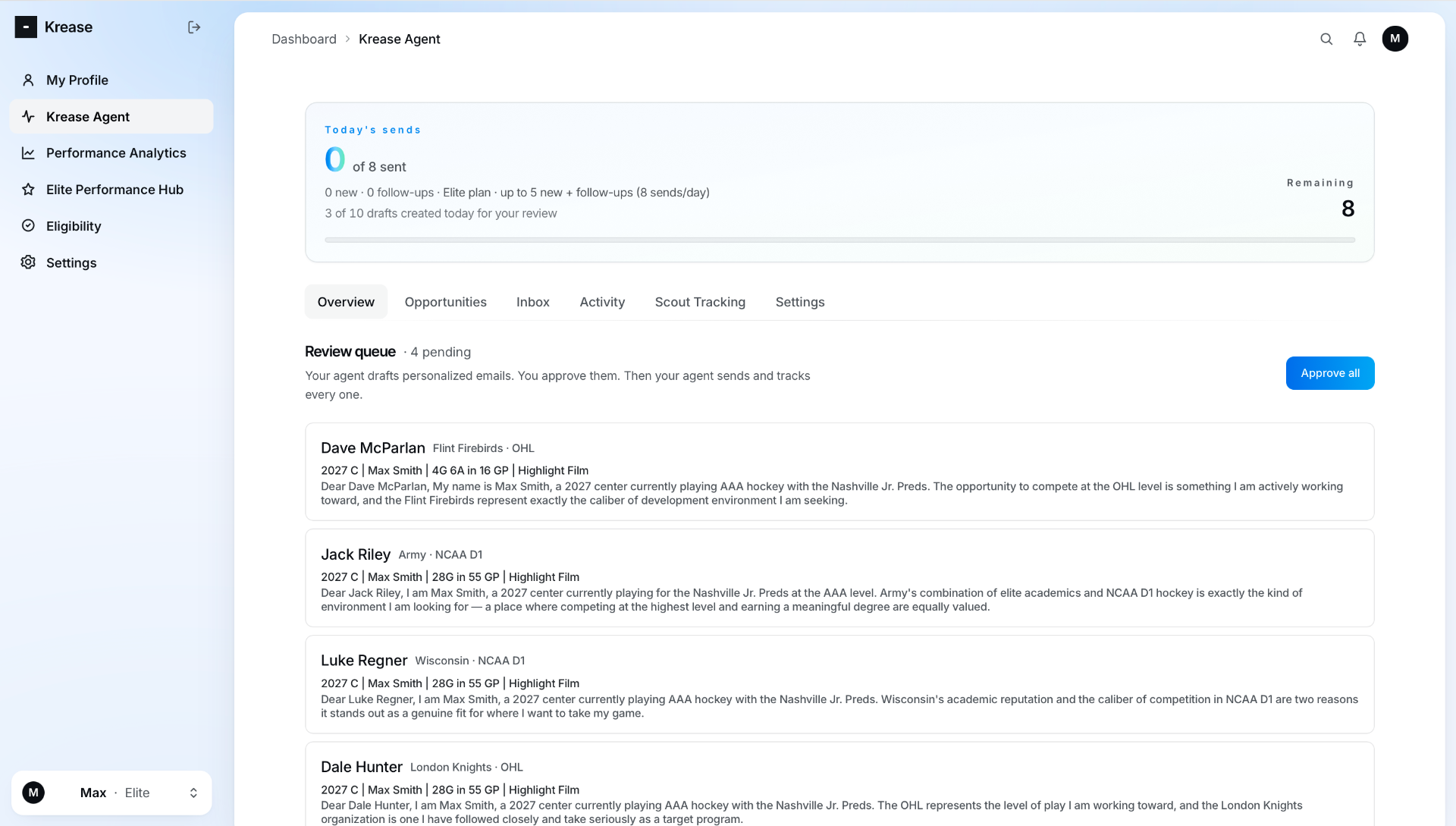Screen dimensions: 1456x826
Task: Click the Elite plan sends description line
Action: (x=517, y=193)
